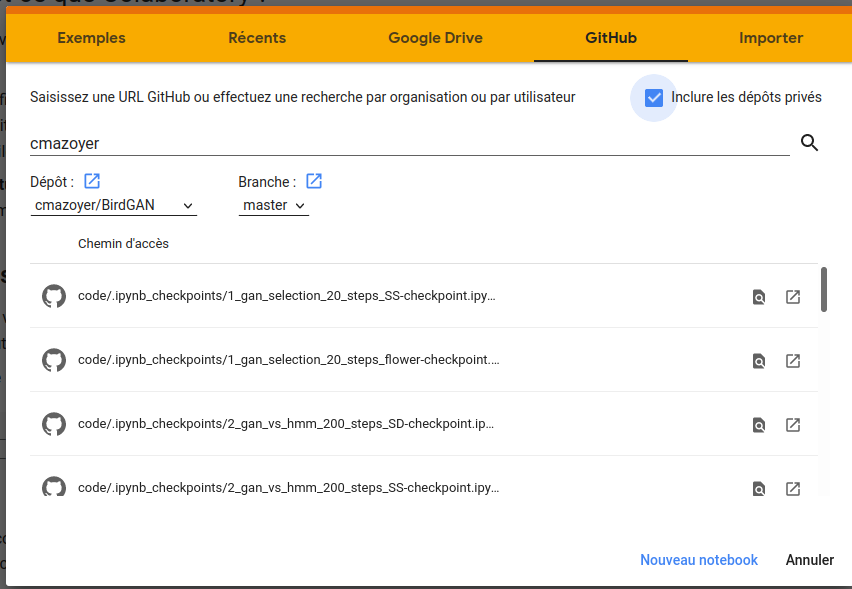Image resolution: width=852 pixels, height=589 pixels.
Task: Open 2_gan_vs_hmm_200_steps_SD-checkpoint in a new tab
Action: 793,425
